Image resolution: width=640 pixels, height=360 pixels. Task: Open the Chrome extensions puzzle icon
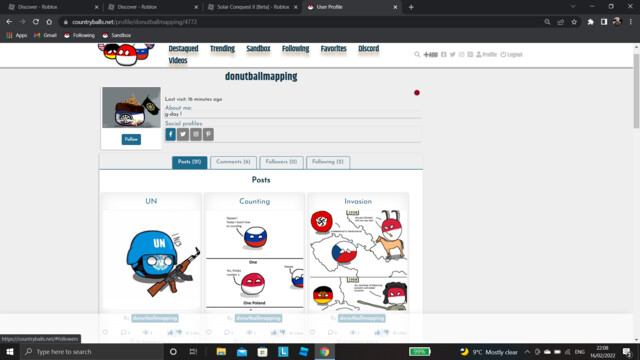click(x=590, y=22)
